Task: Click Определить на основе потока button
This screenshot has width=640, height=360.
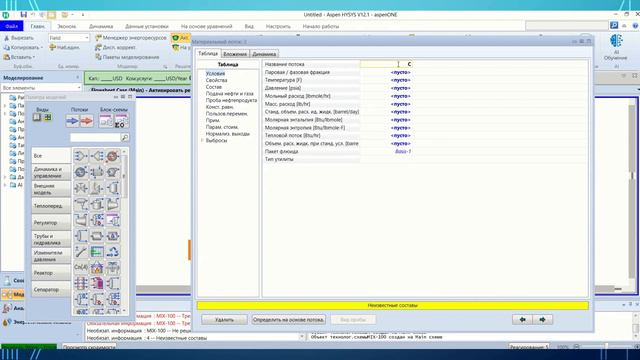Action: pos(289,320)
